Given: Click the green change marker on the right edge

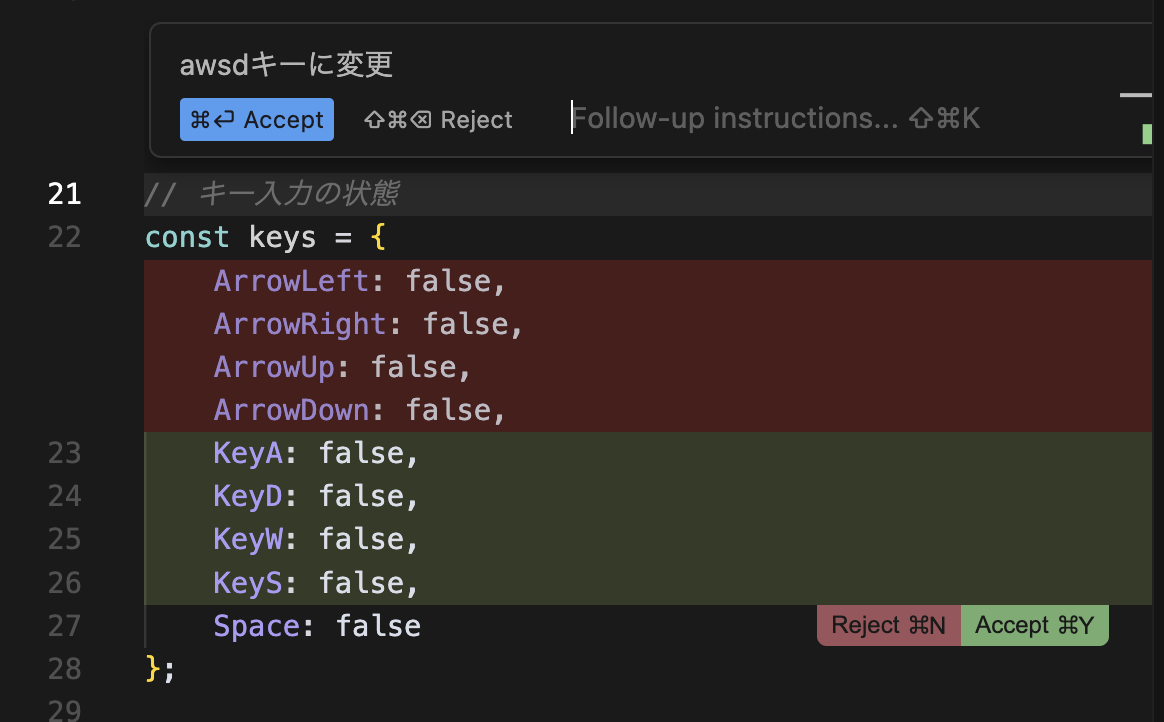Looking at the screenshot, I should [x=1149, y=134].
